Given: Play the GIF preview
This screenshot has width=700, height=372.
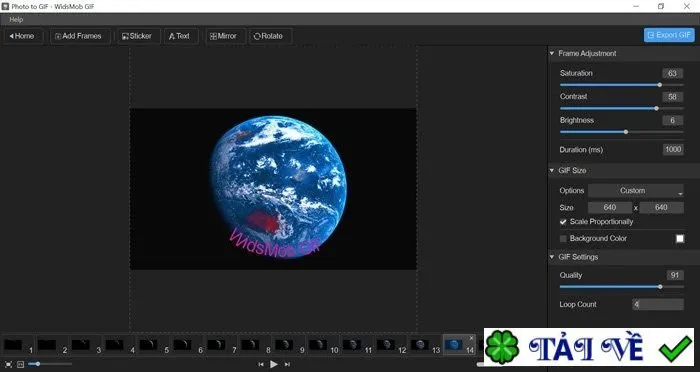Looking at the screenshot, I should (274, 364).
